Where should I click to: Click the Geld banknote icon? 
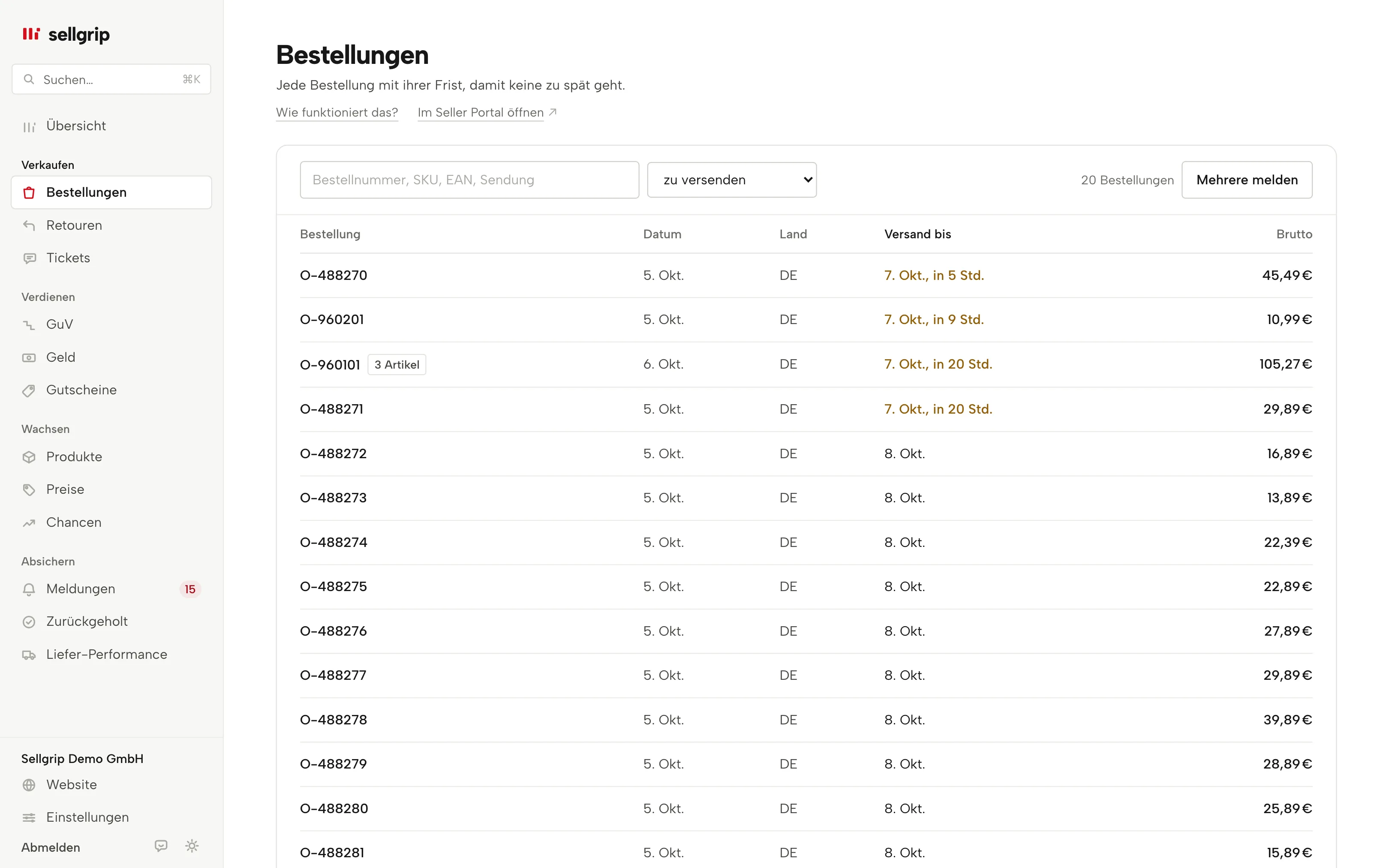point(29,357)
